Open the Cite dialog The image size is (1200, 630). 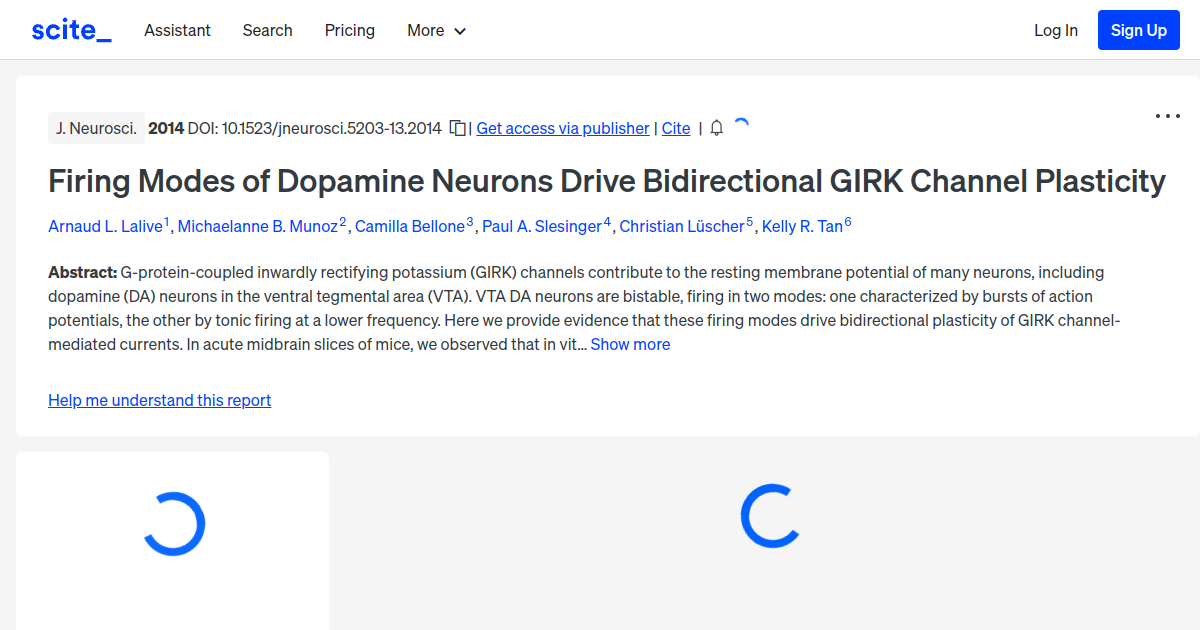click(675, 128)
